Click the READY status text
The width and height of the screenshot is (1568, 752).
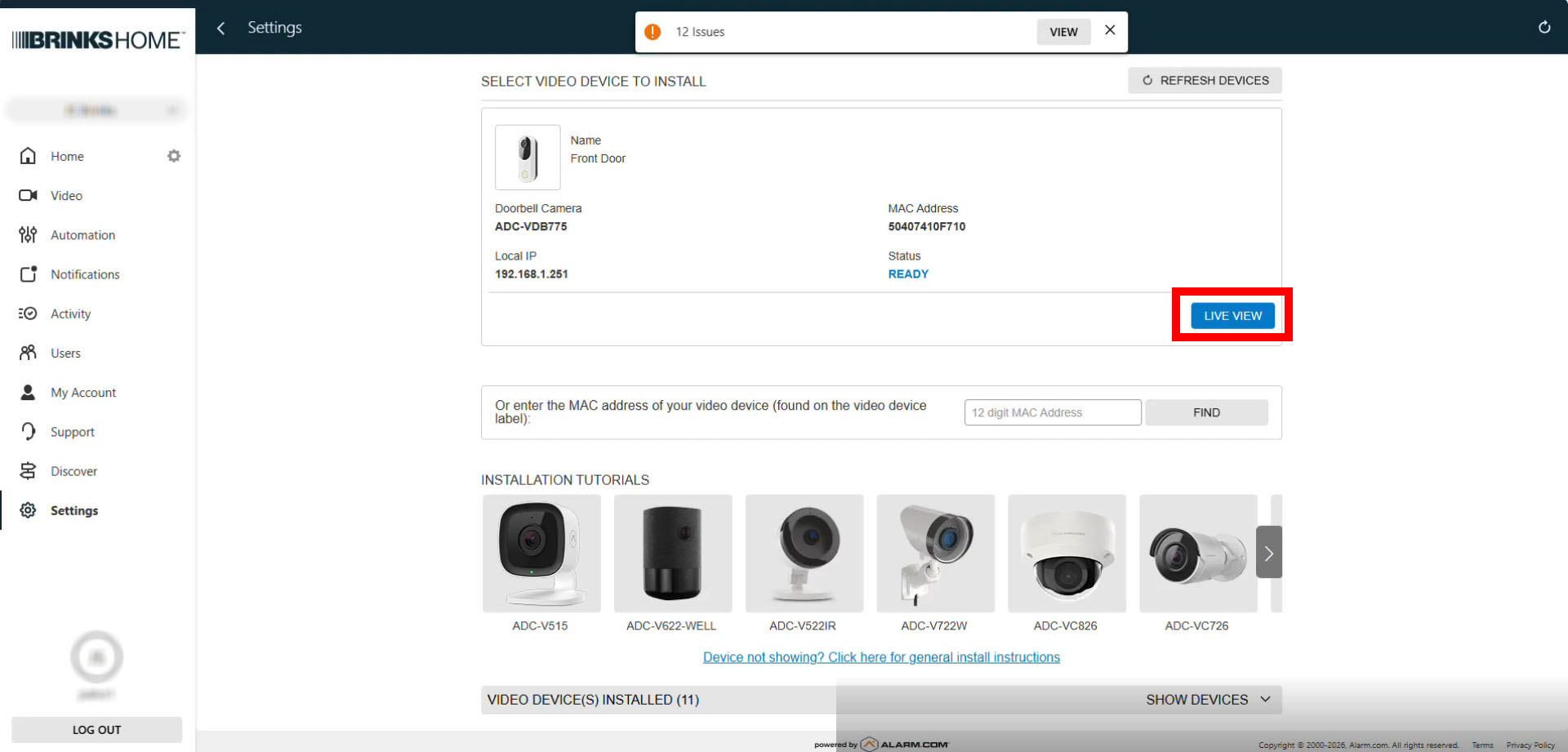pos(908,274)
